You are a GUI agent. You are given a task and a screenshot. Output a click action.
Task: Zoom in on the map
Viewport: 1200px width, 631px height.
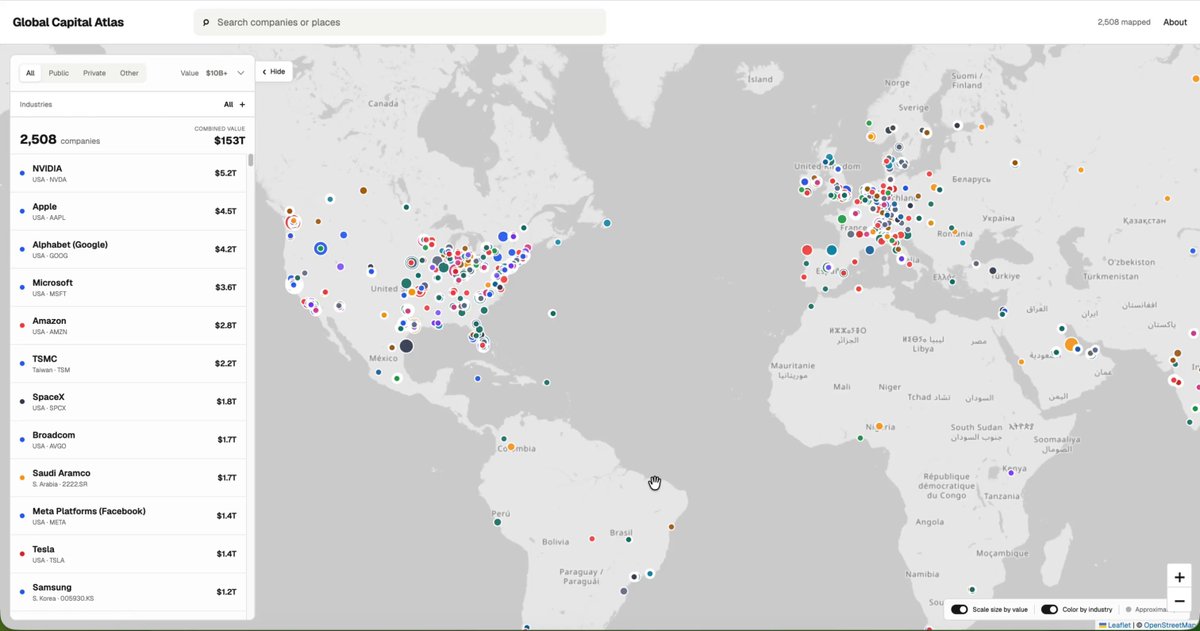[x=1179, y=577]
